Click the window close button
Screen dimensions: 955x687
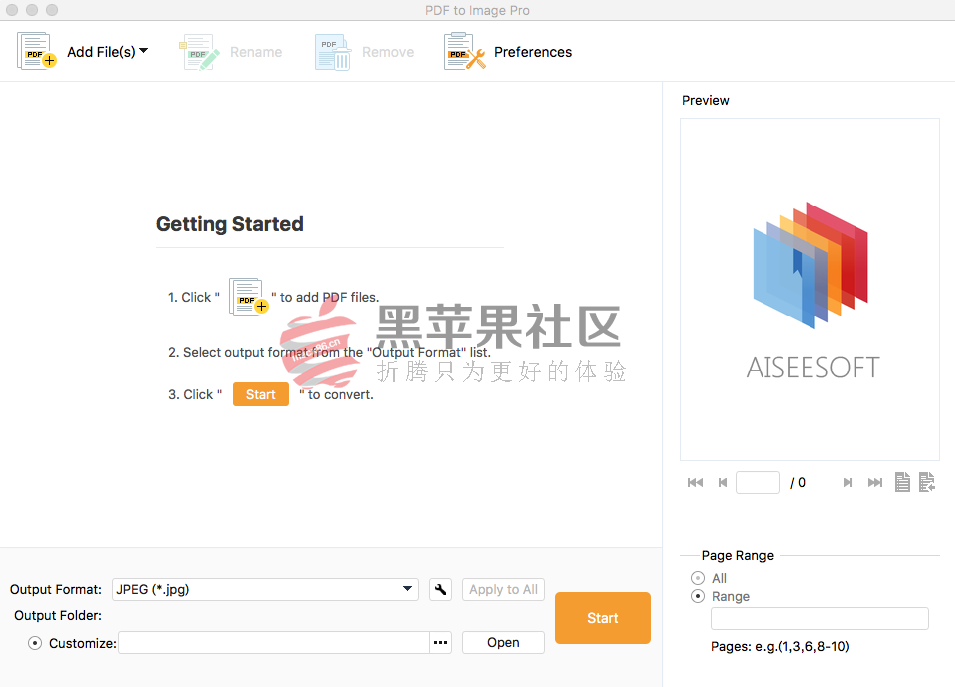click(12, 10)
